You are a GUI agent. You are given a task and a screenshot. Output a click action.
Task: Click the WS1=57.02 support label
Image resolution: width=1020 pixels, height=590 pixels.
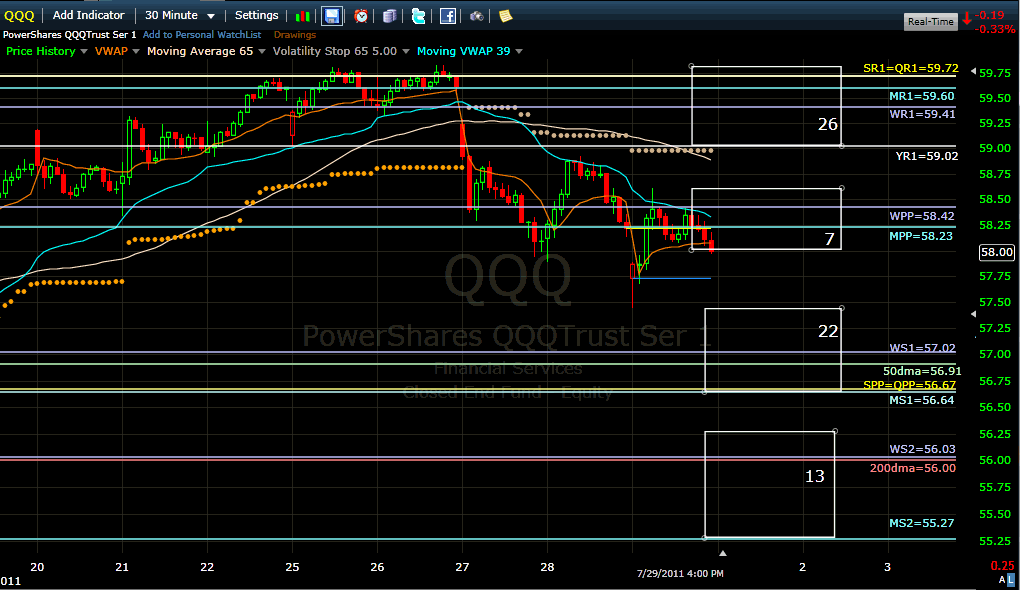pos(922,348)
